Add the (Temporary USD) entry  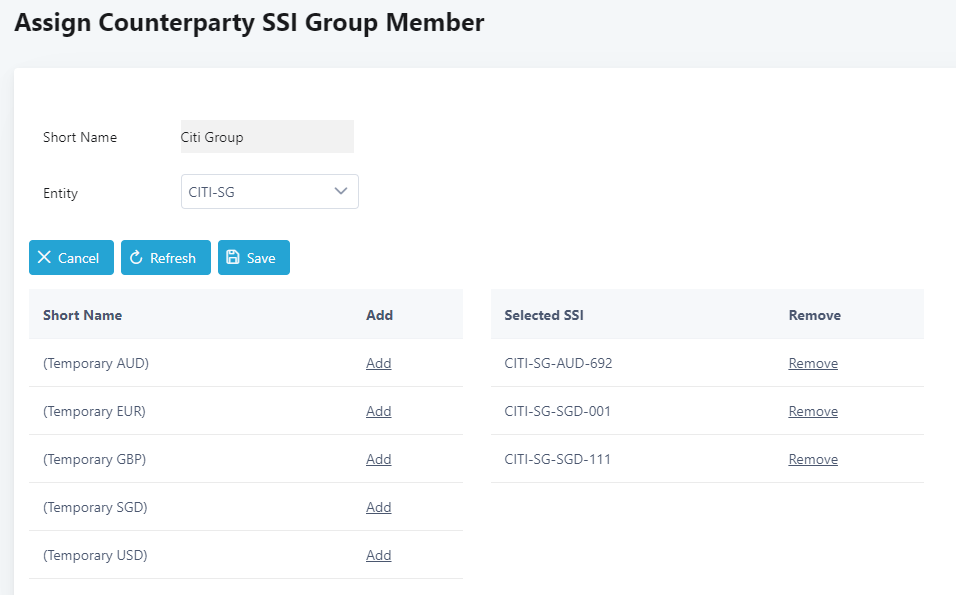(378, 556)
